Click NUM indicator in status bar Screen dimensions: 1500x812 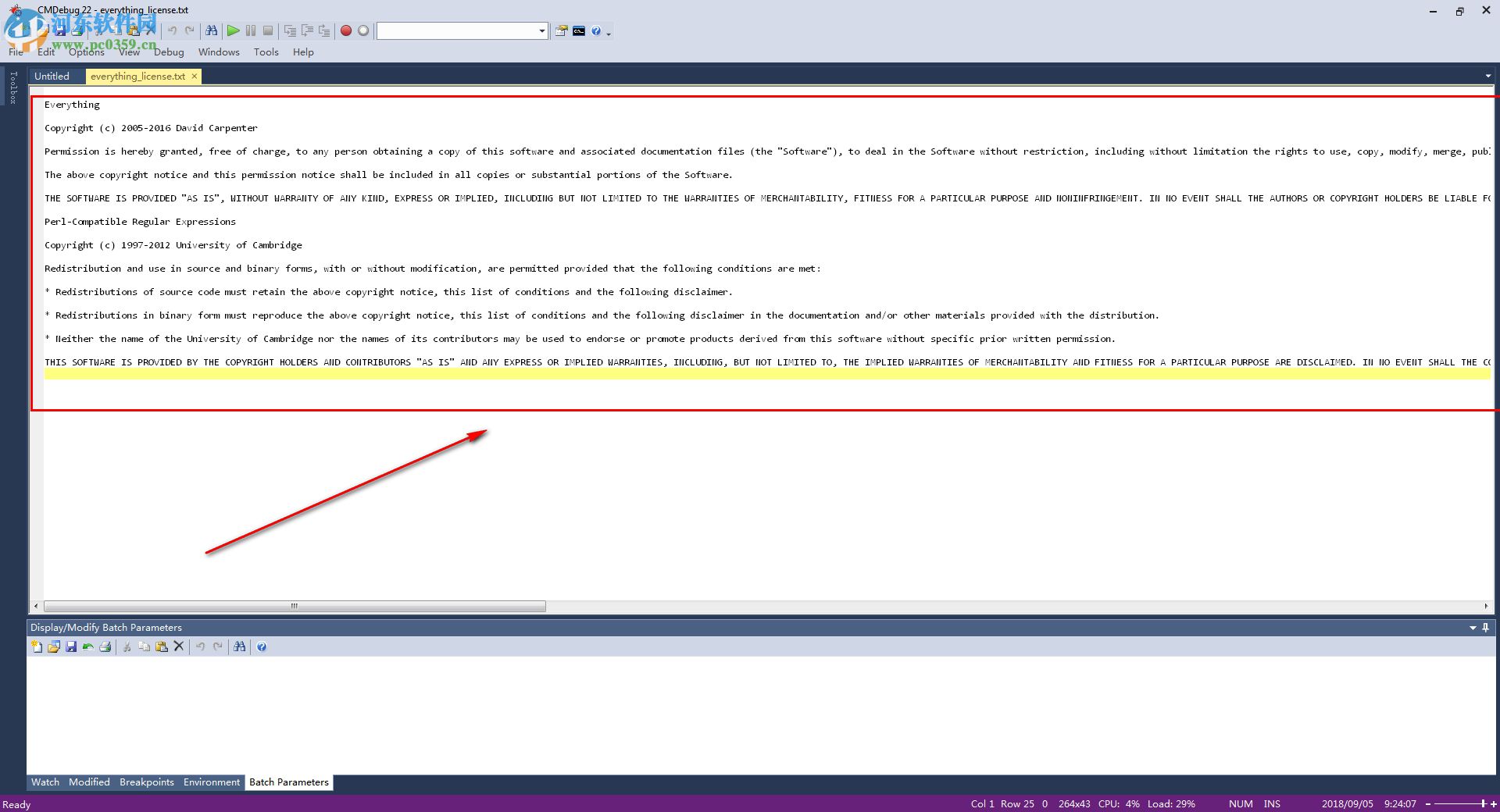pyautogui.click(x=1241, y=804)
